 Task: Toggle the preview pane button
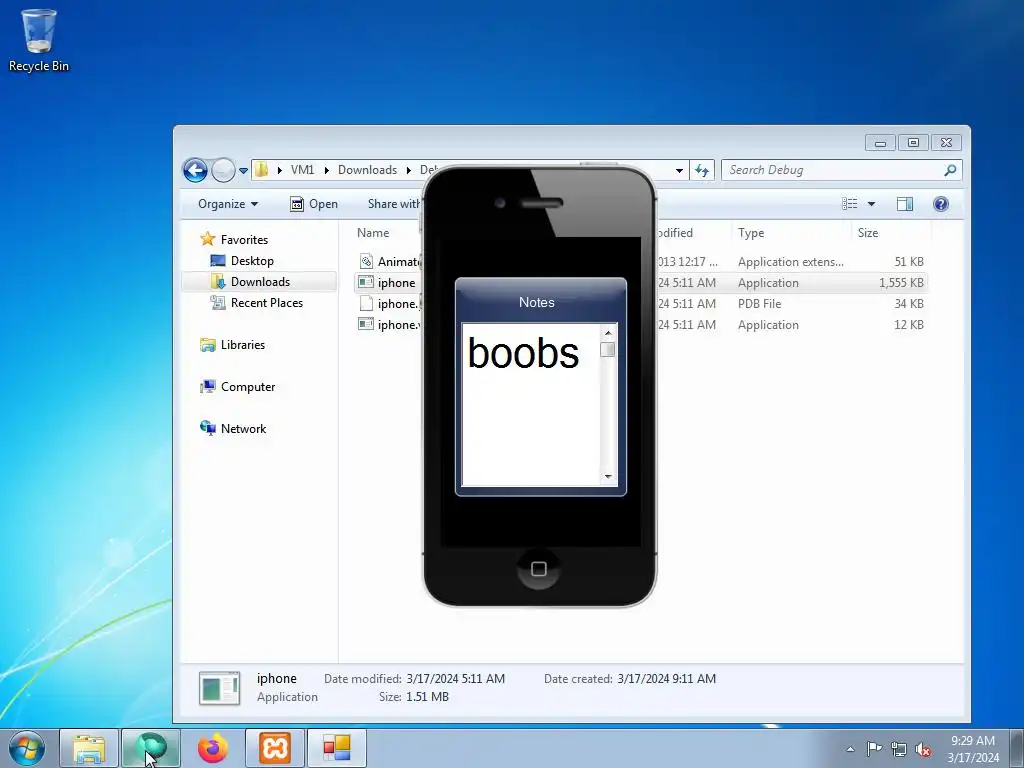pos(904,204)
